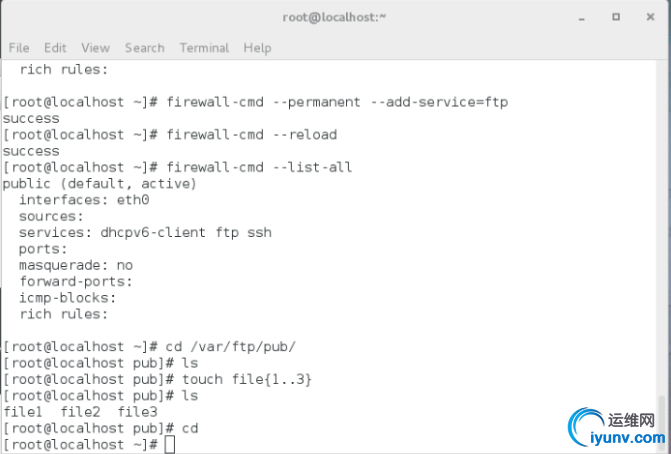This screenshot has width=671, height=454.
Task: Click the blinking cursor at the prompt
Action: [x=170, y=445]
